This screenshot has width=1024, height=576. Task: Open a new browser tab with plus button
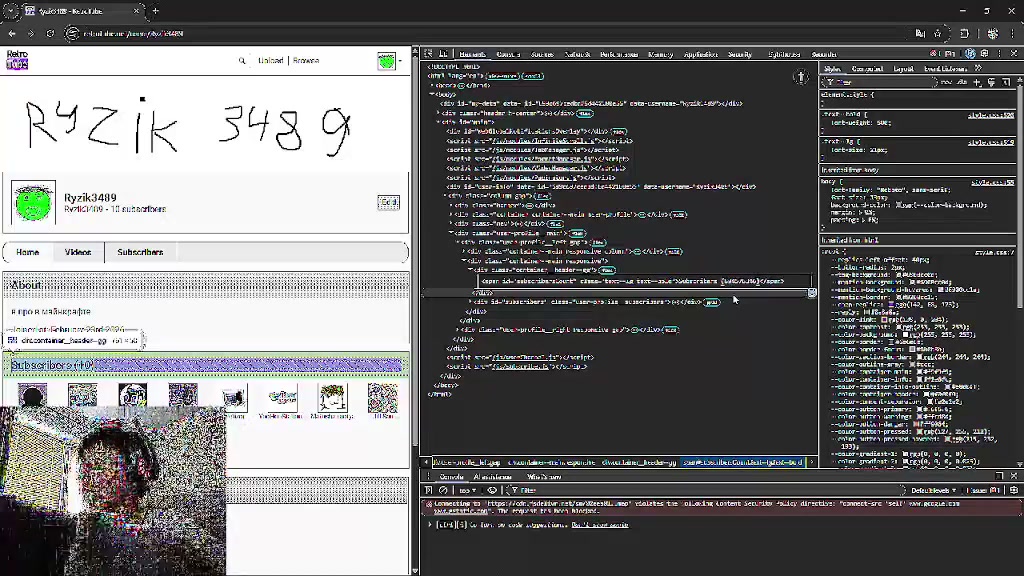click(155, 11)
